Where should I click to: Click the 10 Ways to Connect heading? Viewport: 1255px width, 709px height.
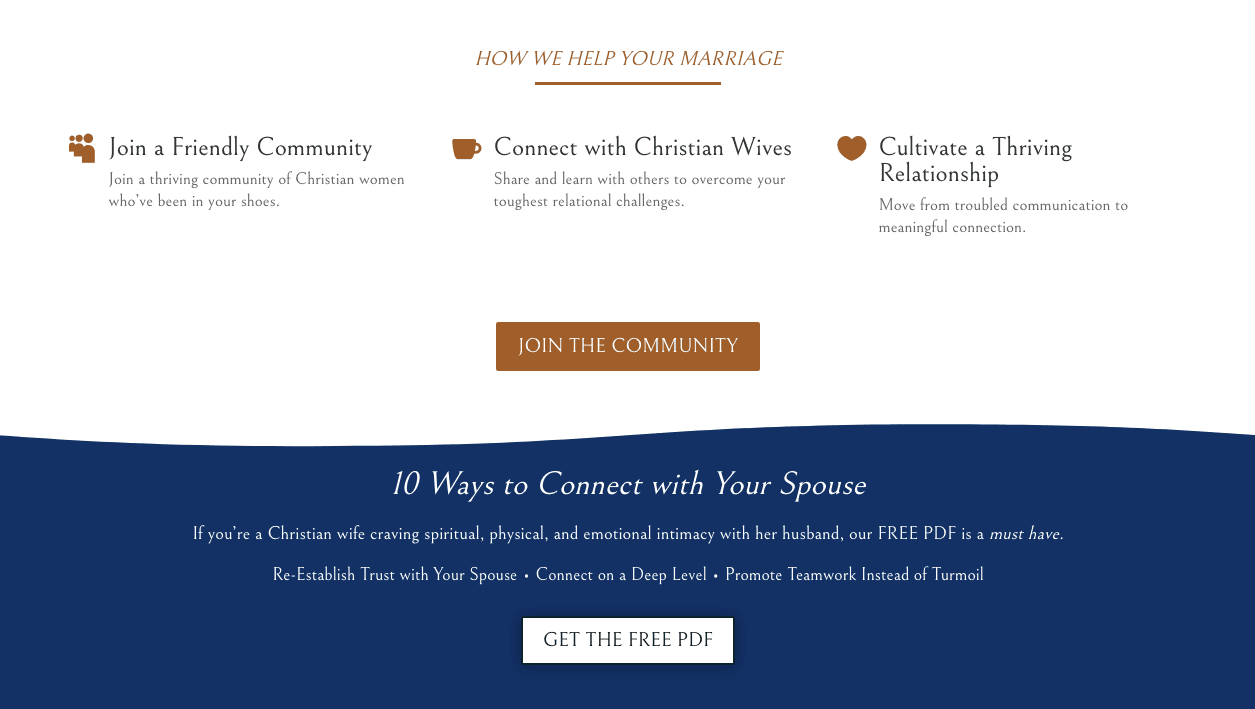coord(628,485)
